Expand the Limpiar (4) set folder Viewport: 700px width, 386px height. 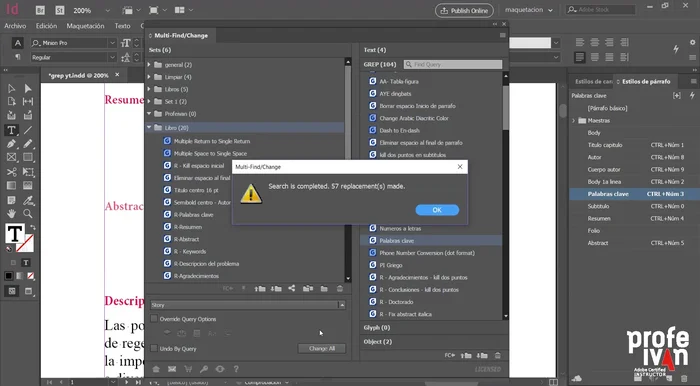pos(149,77)
